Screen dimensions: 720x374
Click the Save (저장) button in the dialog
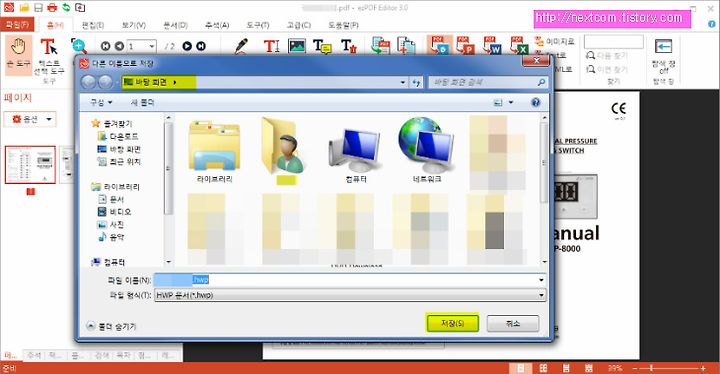point(452,323)
